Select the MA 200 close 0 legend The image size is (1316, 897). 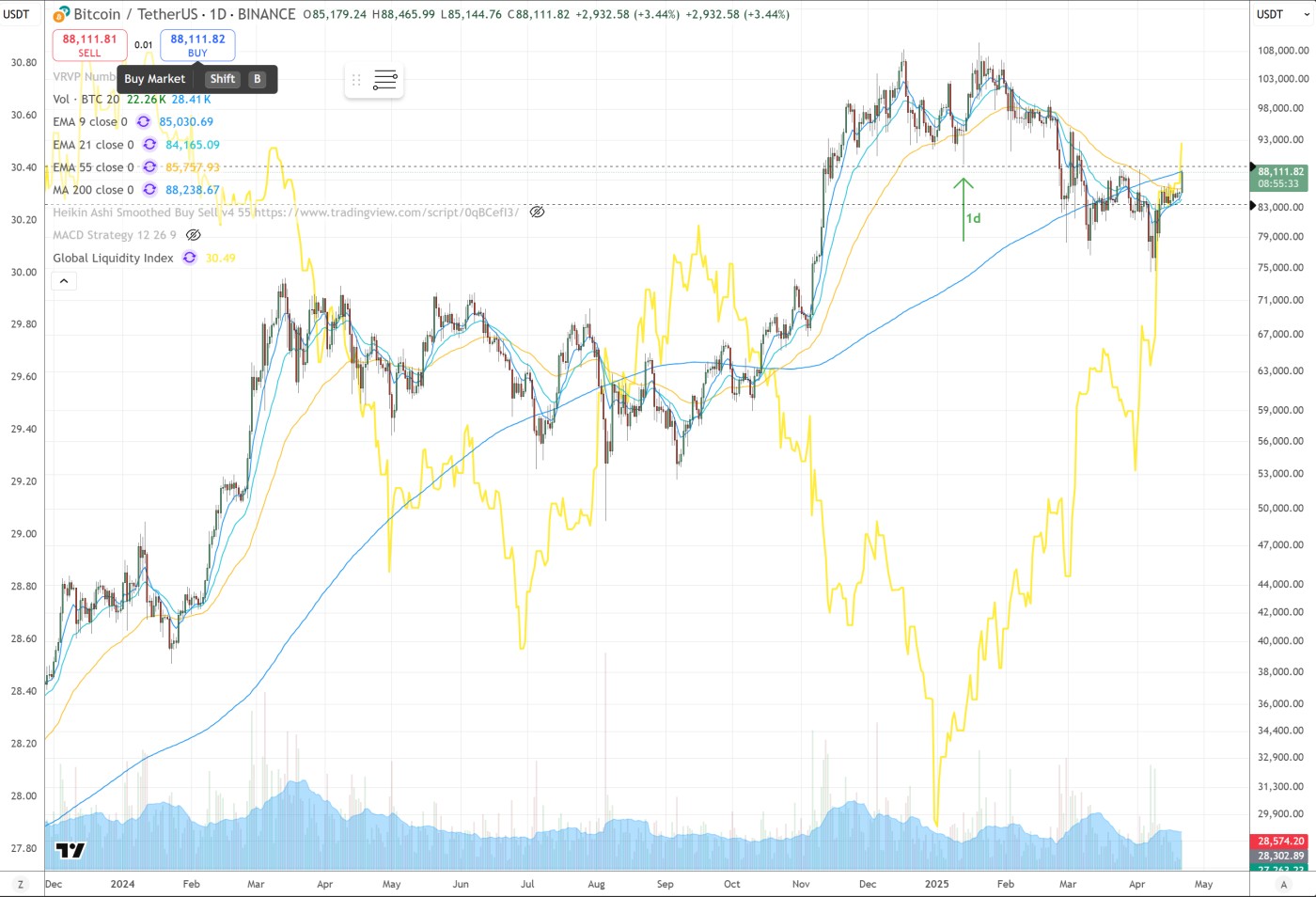click(93, 190)
